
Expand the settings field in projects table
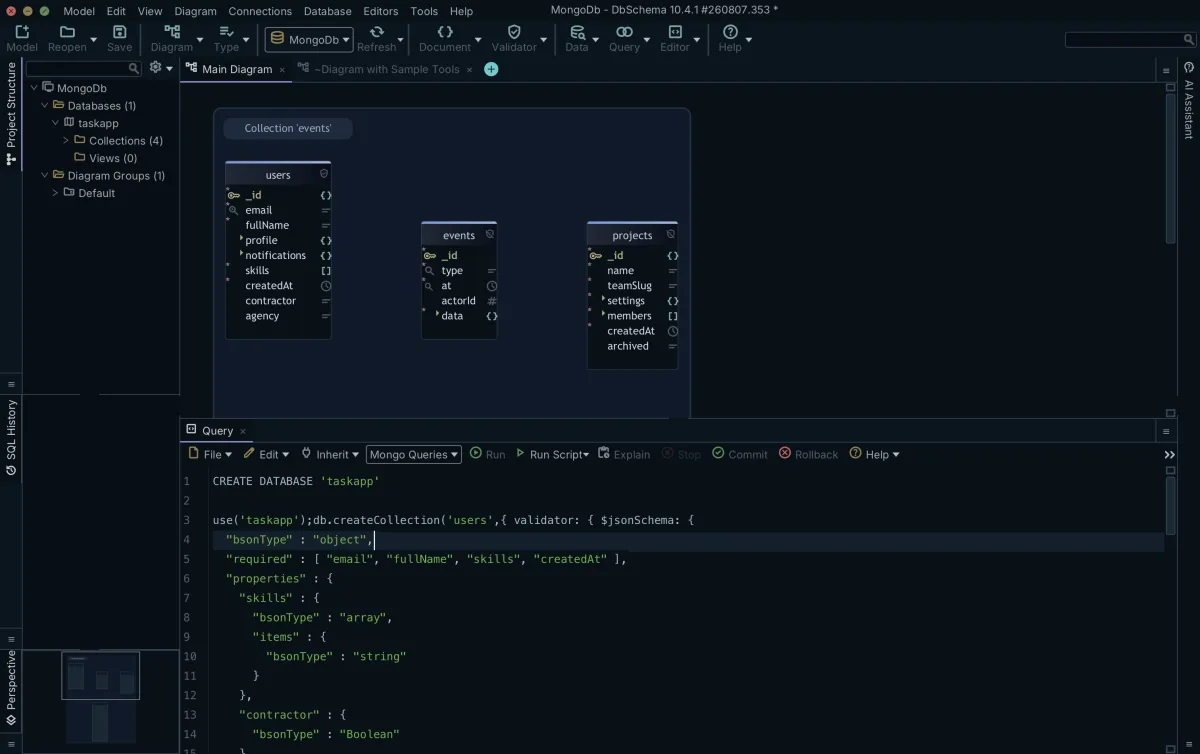point(604,299)
